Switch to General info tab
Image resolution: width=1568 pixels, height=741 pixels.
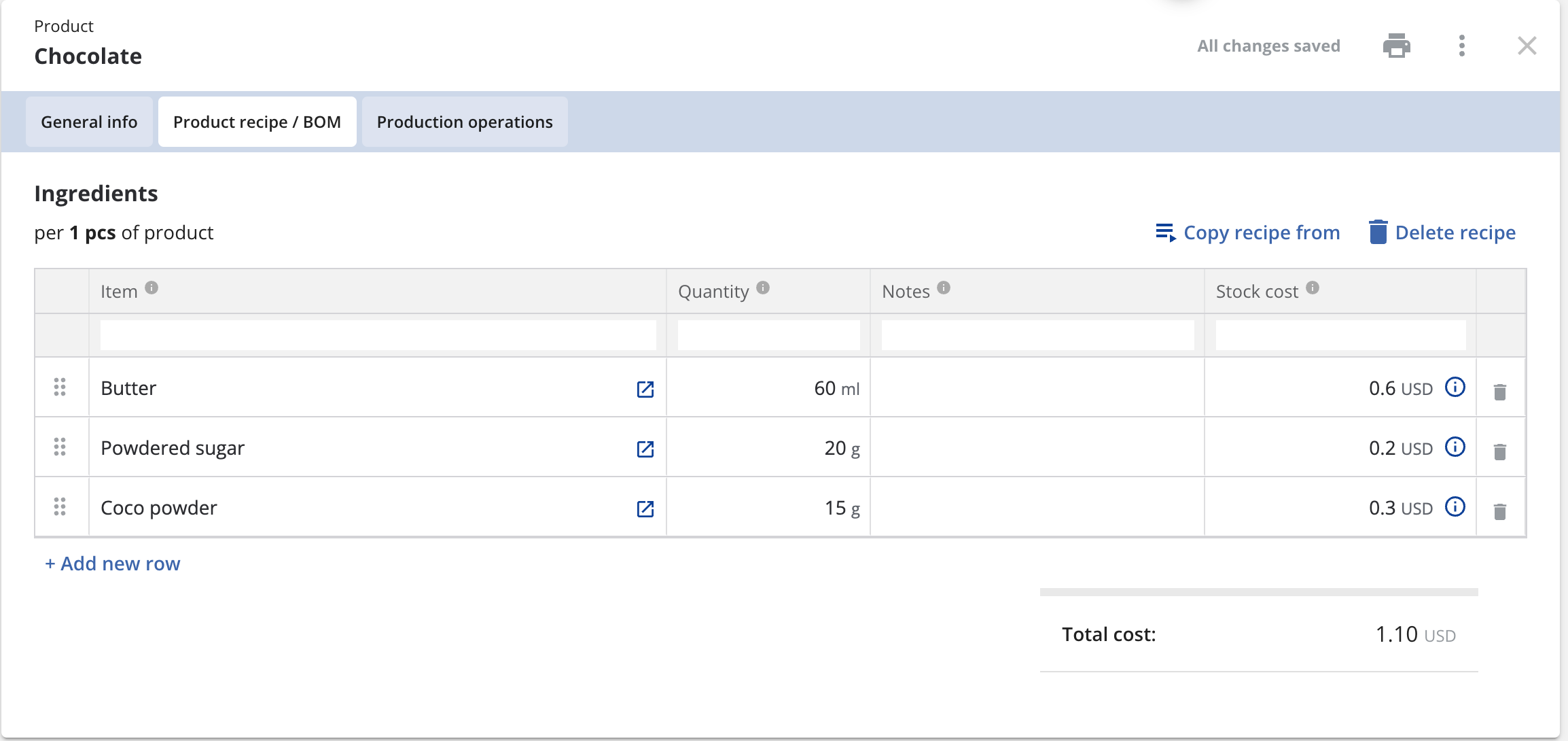[89, 122]
